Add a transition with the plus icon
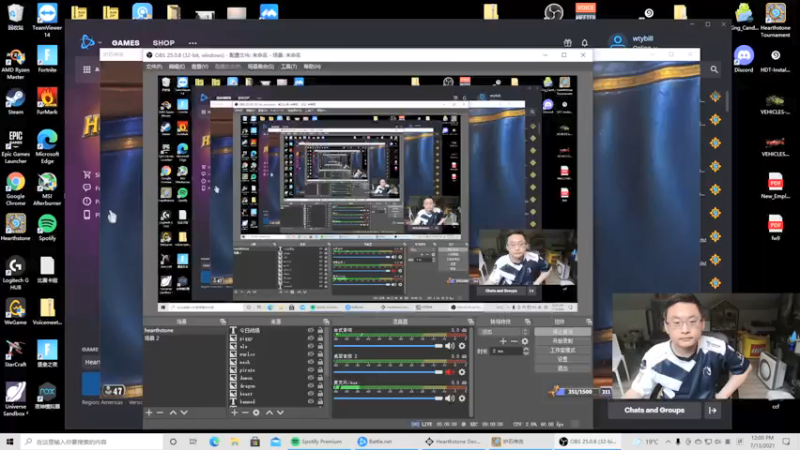The height and width of the screenshot is (450, 800). point(503,341)
